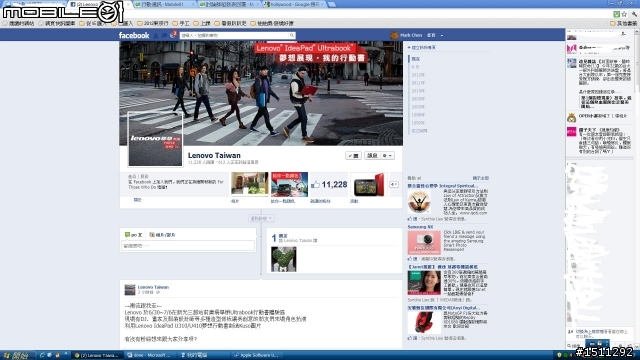The width and height of the screenshot is (640, 360).
Task: Open the Lenovo Taiwan page title
Action: pos(214,155)
